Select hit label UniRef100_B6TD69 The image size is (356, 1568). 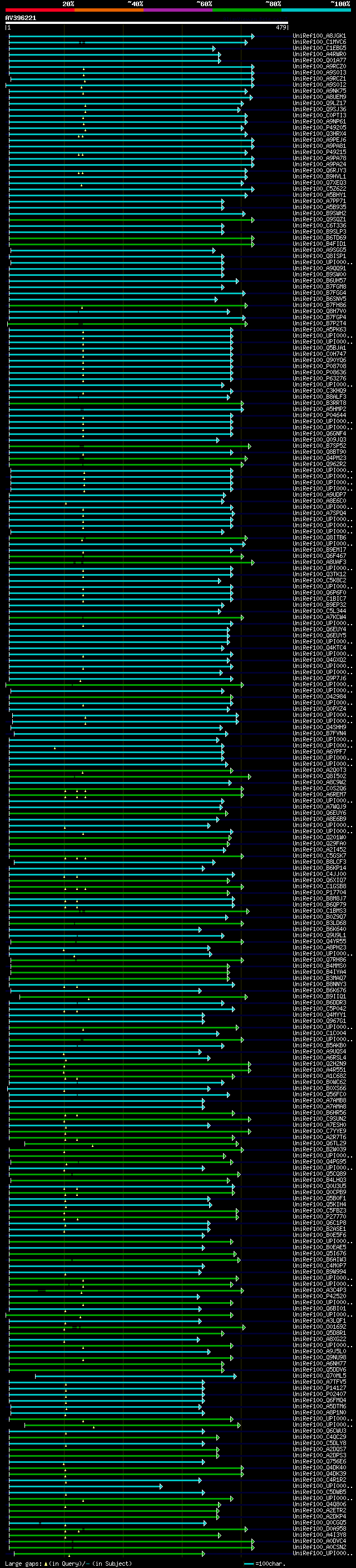pyautogui.click(x=319, y=238)
